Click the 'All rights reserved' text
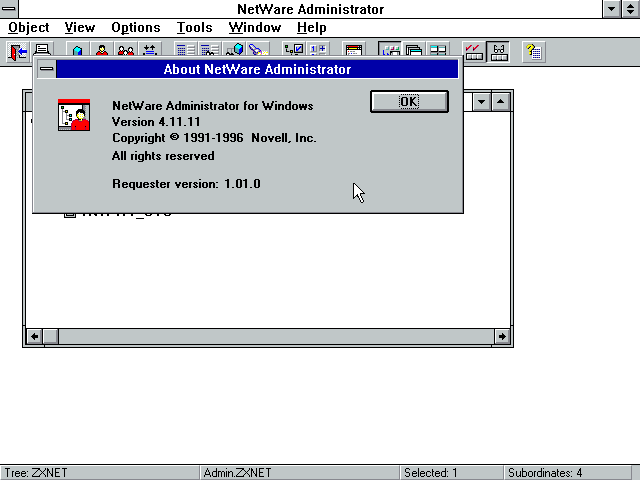 coord(163,156)
